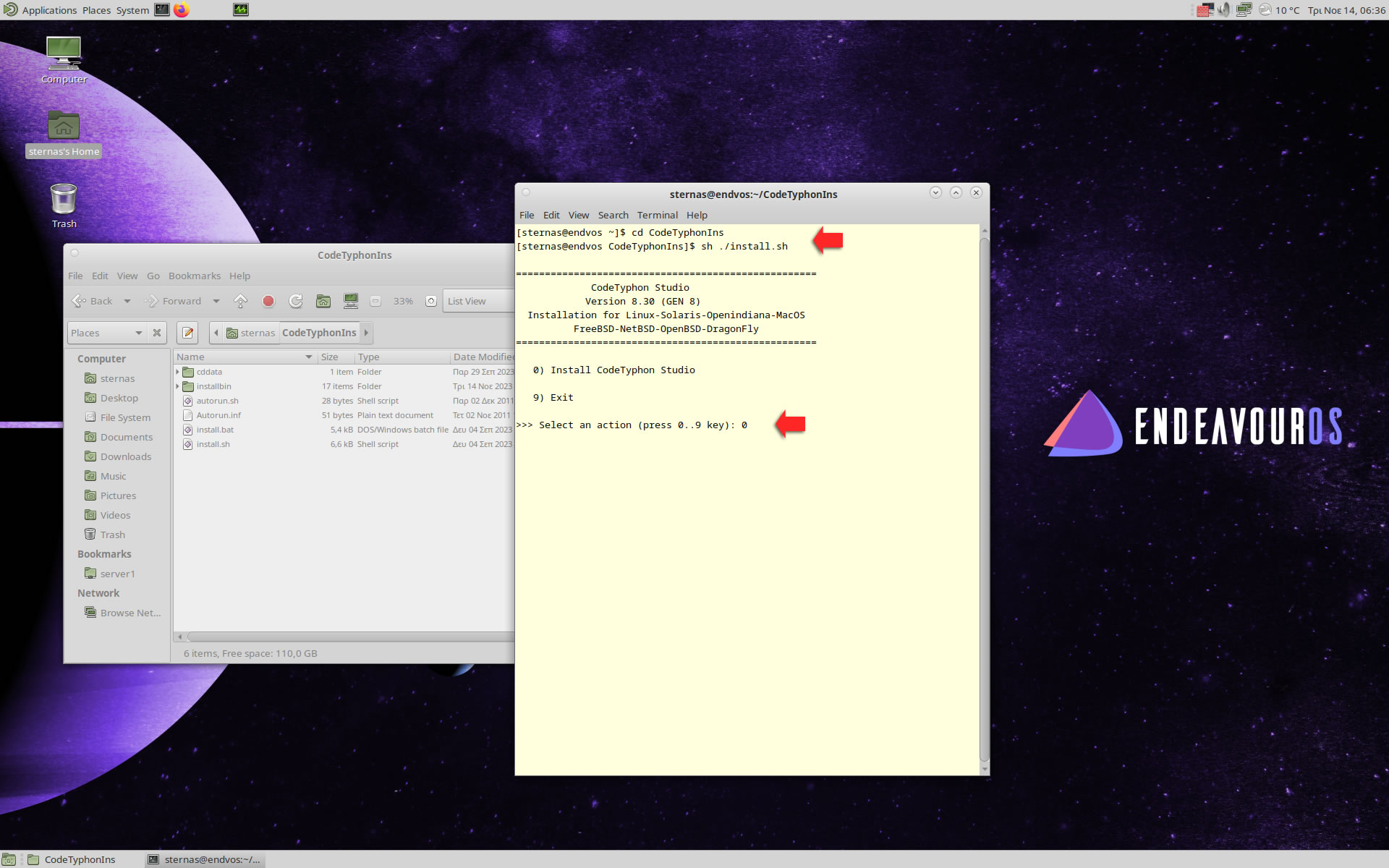Screen dimensions: 1389x868
Task: Open the terminal View menu
Action: 578,215
